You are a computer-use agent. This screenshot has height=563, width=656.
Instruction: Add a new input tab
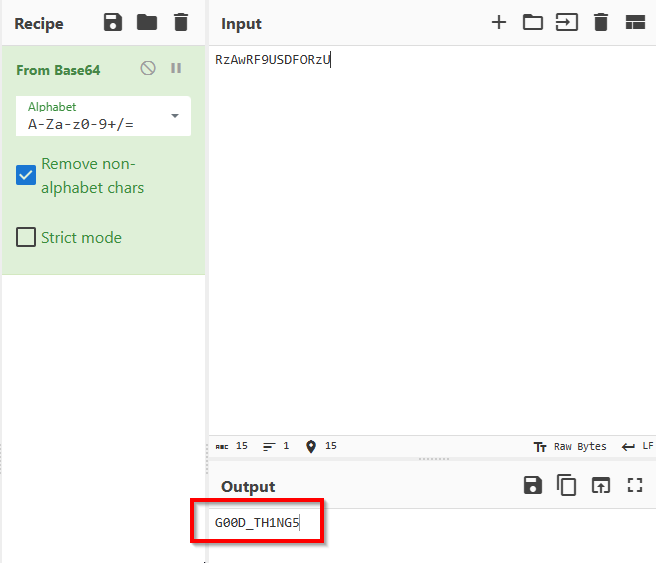click(x=499, y=23)
